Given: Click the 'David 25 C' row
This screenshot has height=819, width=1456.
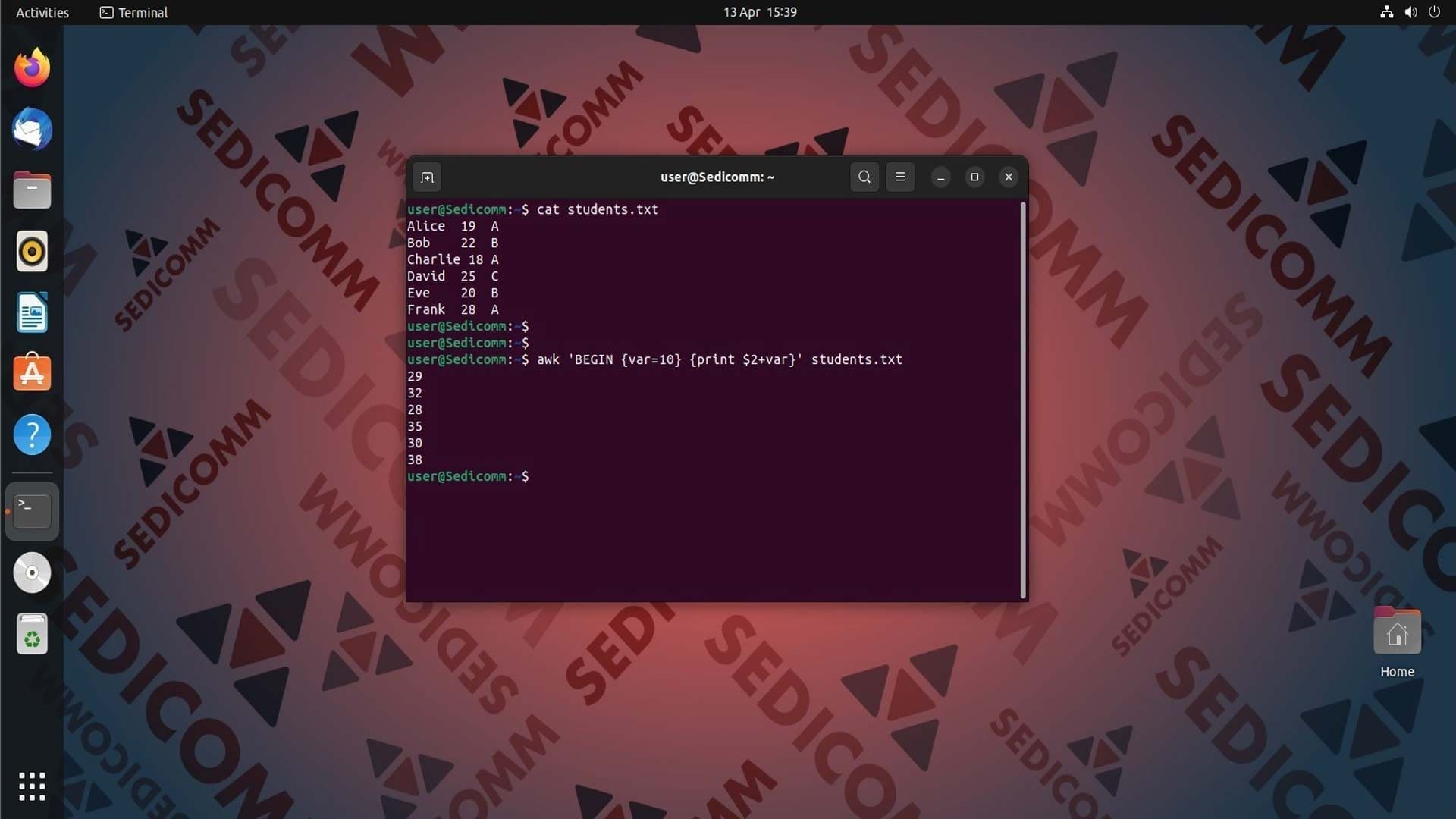Looking at the screenshot, I should coord(453,276).
